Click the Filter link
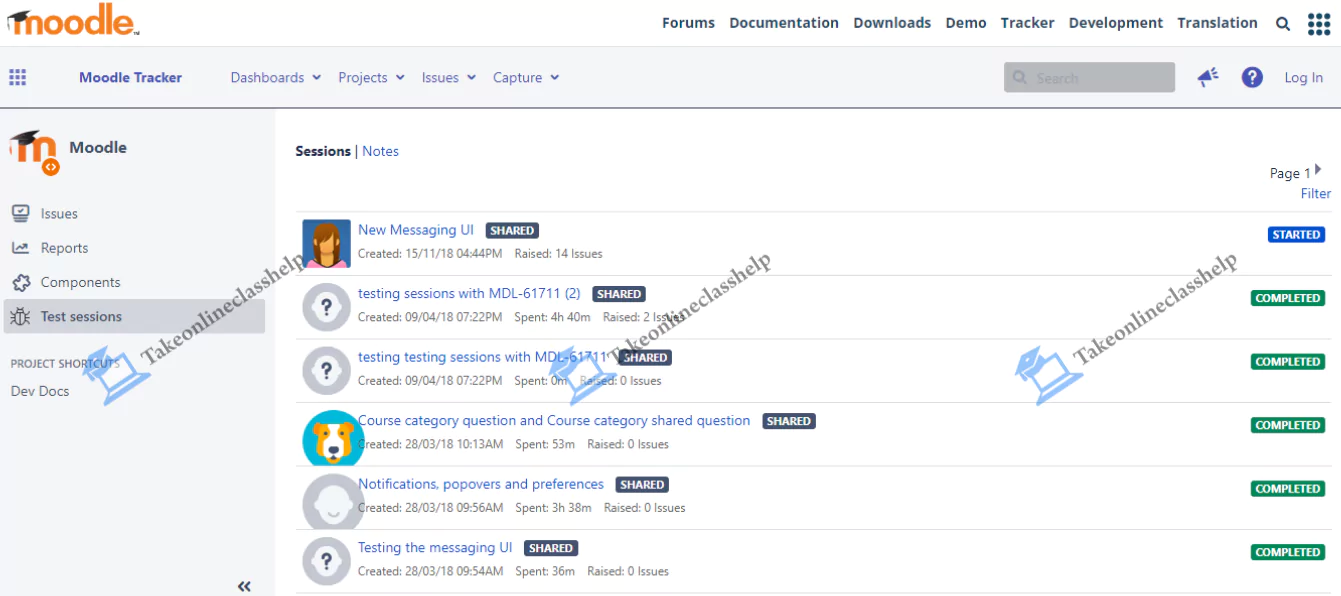1341x596 pixels. [1315, 194]
